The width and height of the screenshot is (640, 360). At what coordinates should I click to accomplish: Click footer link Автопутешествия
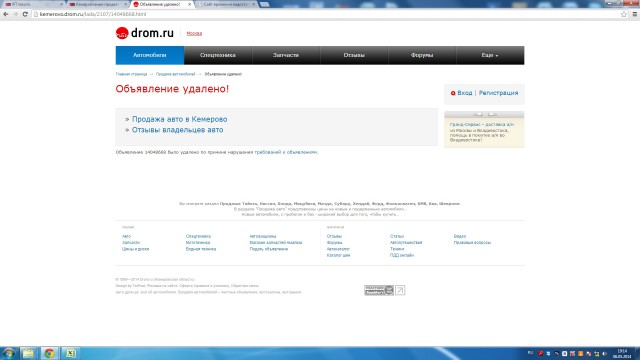(406, 242)
